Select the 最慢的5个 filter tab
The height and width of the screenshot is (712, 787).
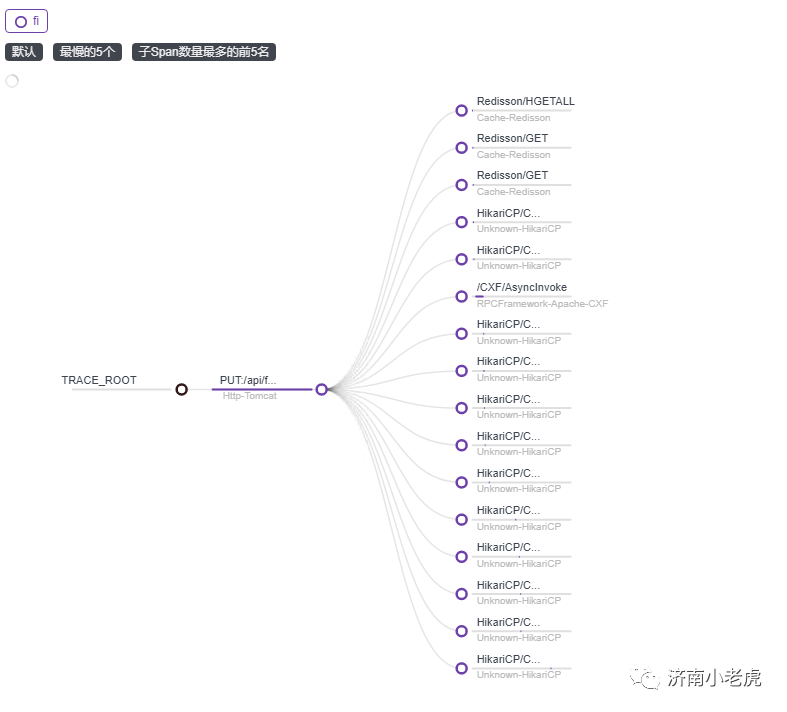[x=87, y=52]
